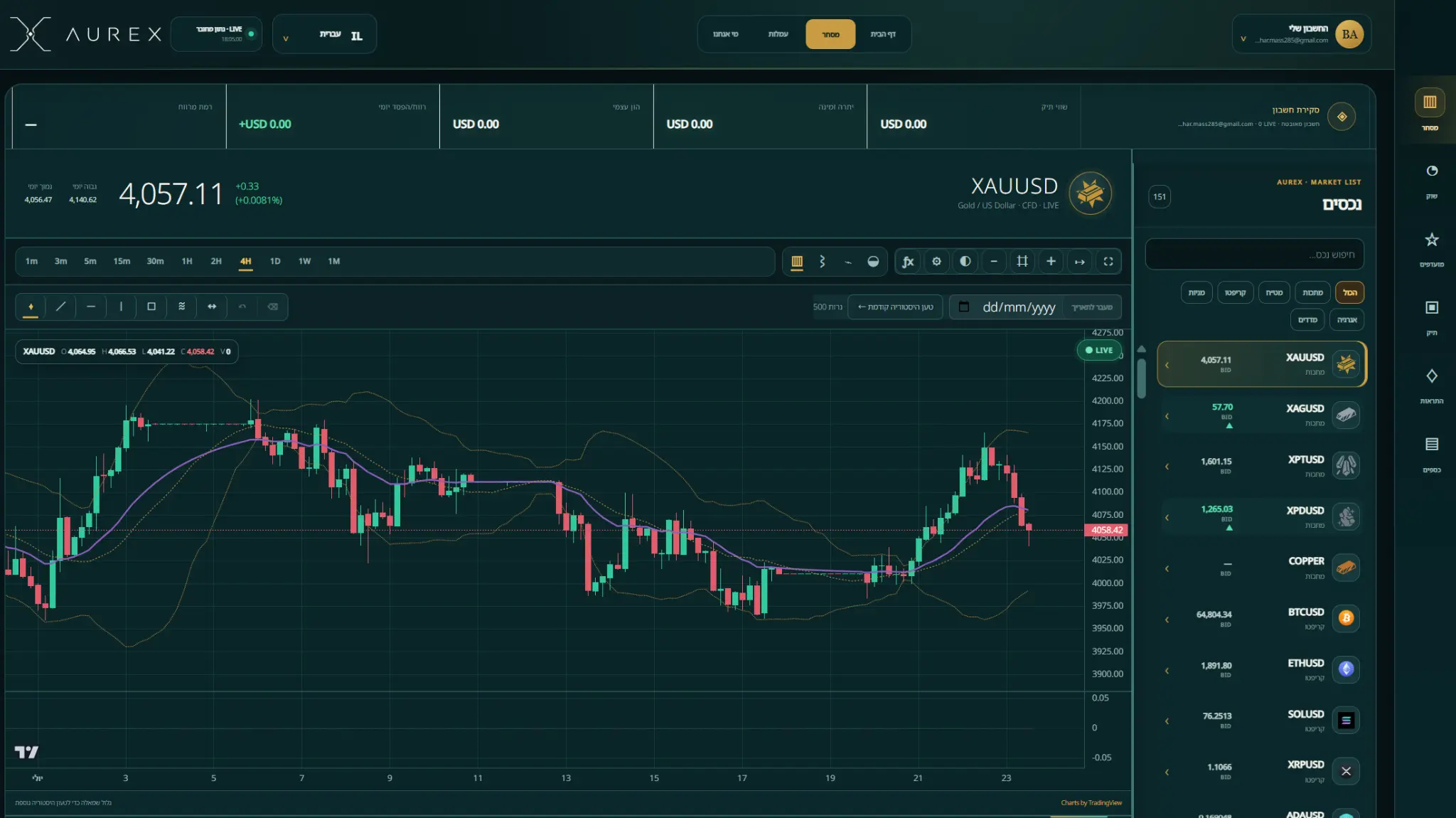Screen dimensions: 1456x818
Task: Filter market list by אנרגיה chip
Action: (x=1347, y=320)
